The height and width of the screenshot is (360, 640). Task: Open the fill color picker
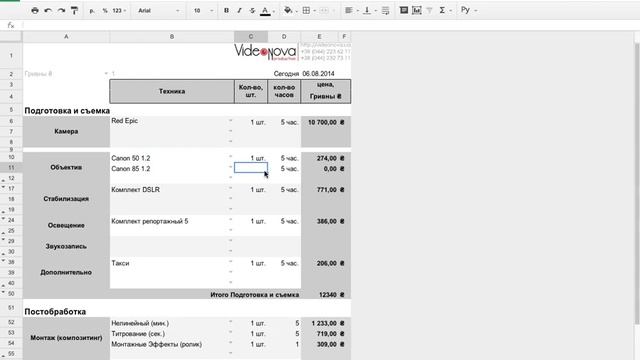(288, 11)
